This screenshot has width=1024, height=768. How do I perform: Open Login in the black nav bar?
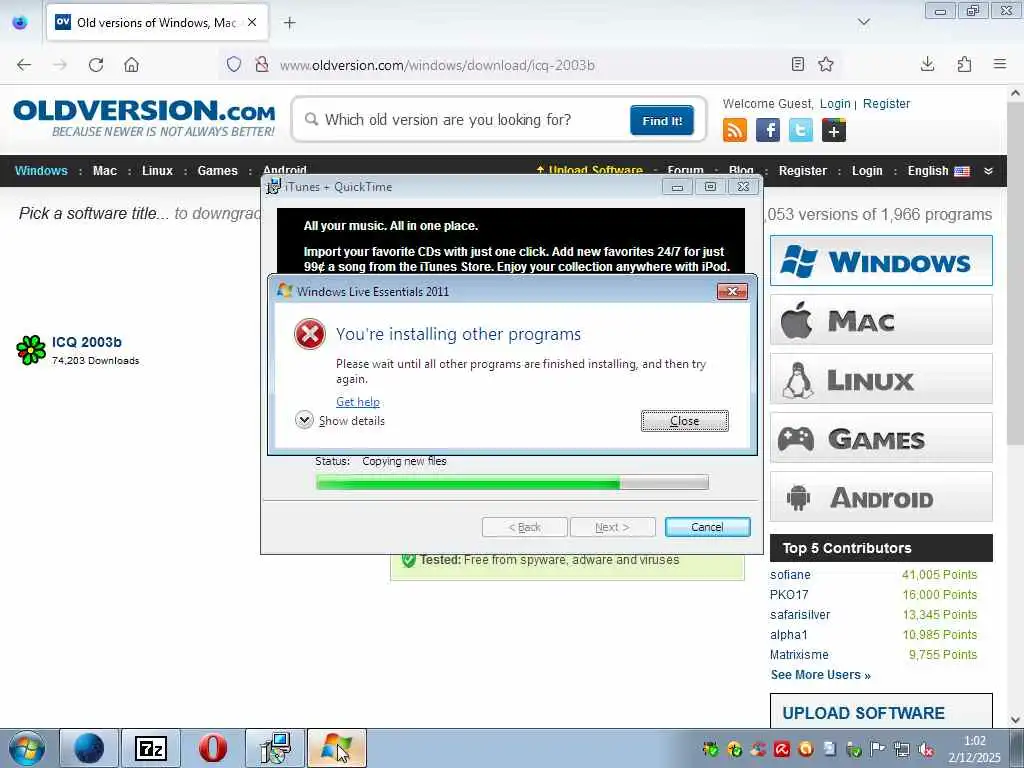coord(867,171)
